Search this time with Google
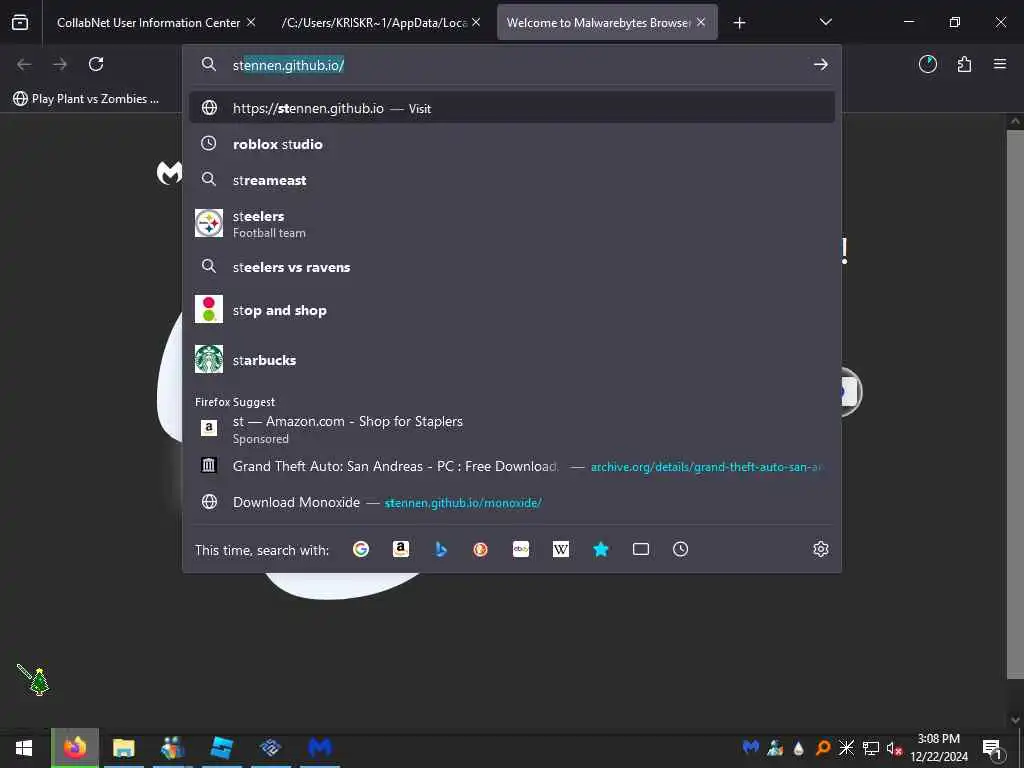 click(x=361, y=549)
